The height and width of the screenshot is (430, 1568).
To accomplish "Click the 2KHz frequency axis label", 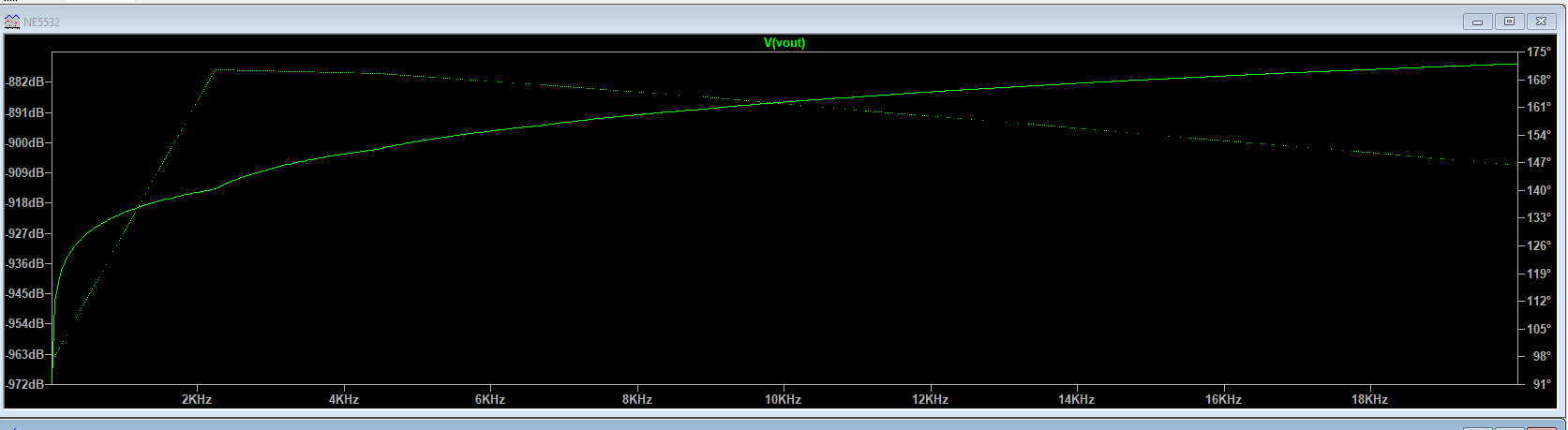I will click(197, 399).
